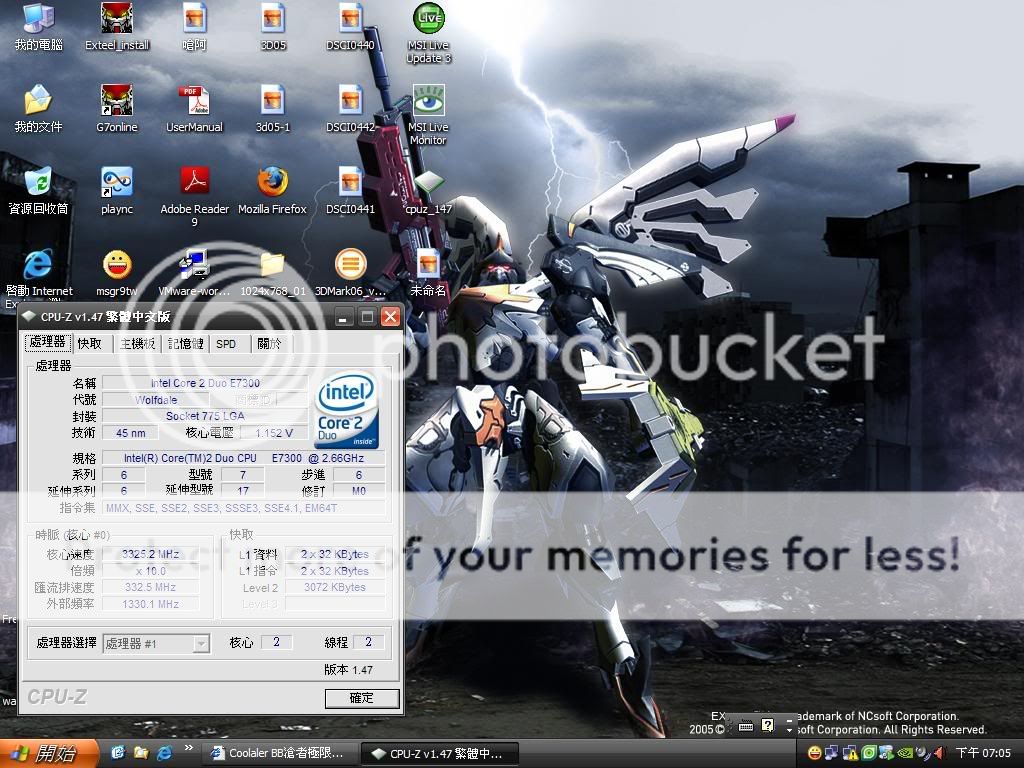
Task: Click the CPU-Z v1.47 taskbar button
Action: click(x=440, y=754)
